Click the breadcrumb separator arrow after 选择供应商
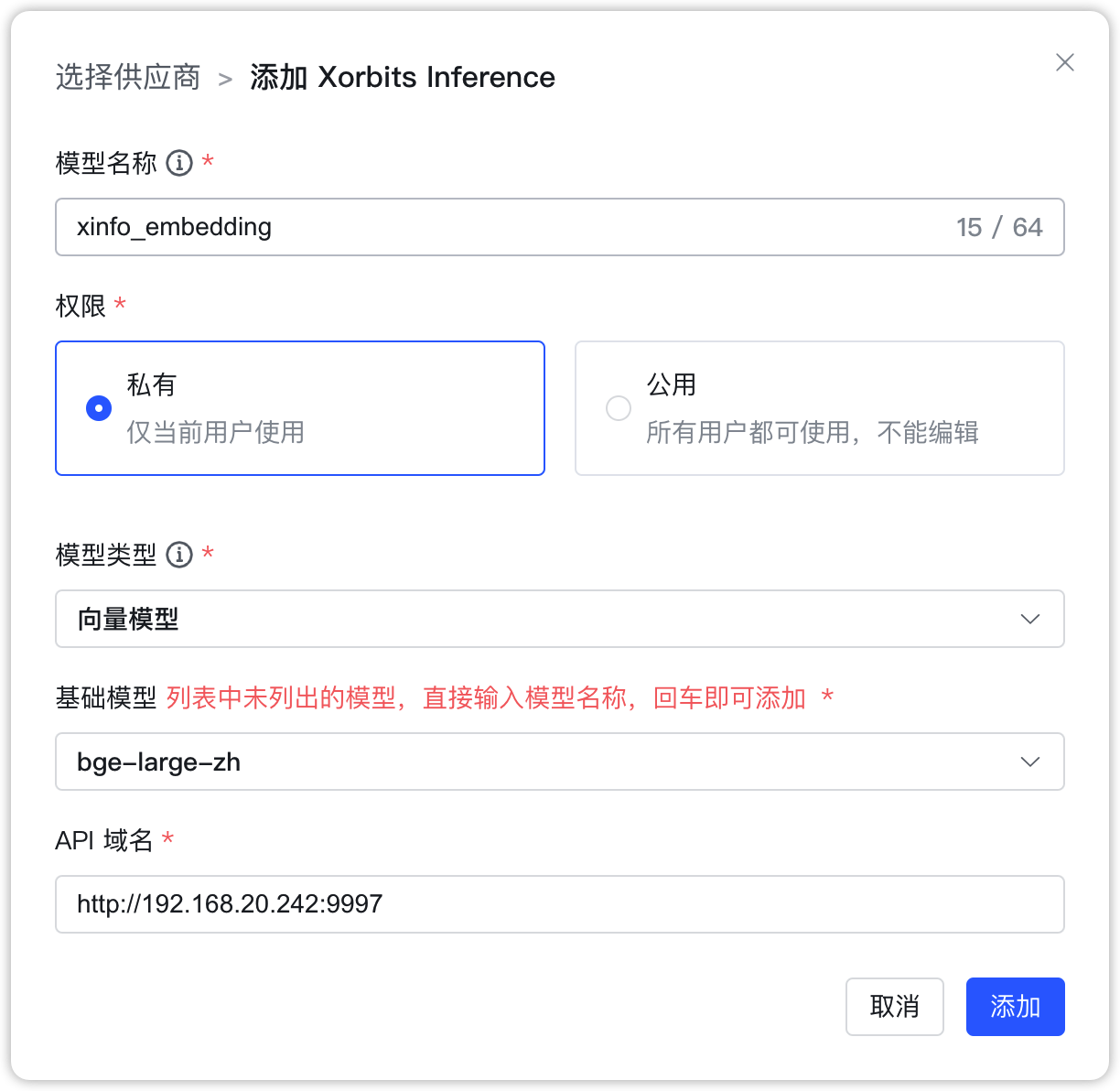This screenshot has width=1120, height=1091. pyautogui.click(x=225, y=80)
